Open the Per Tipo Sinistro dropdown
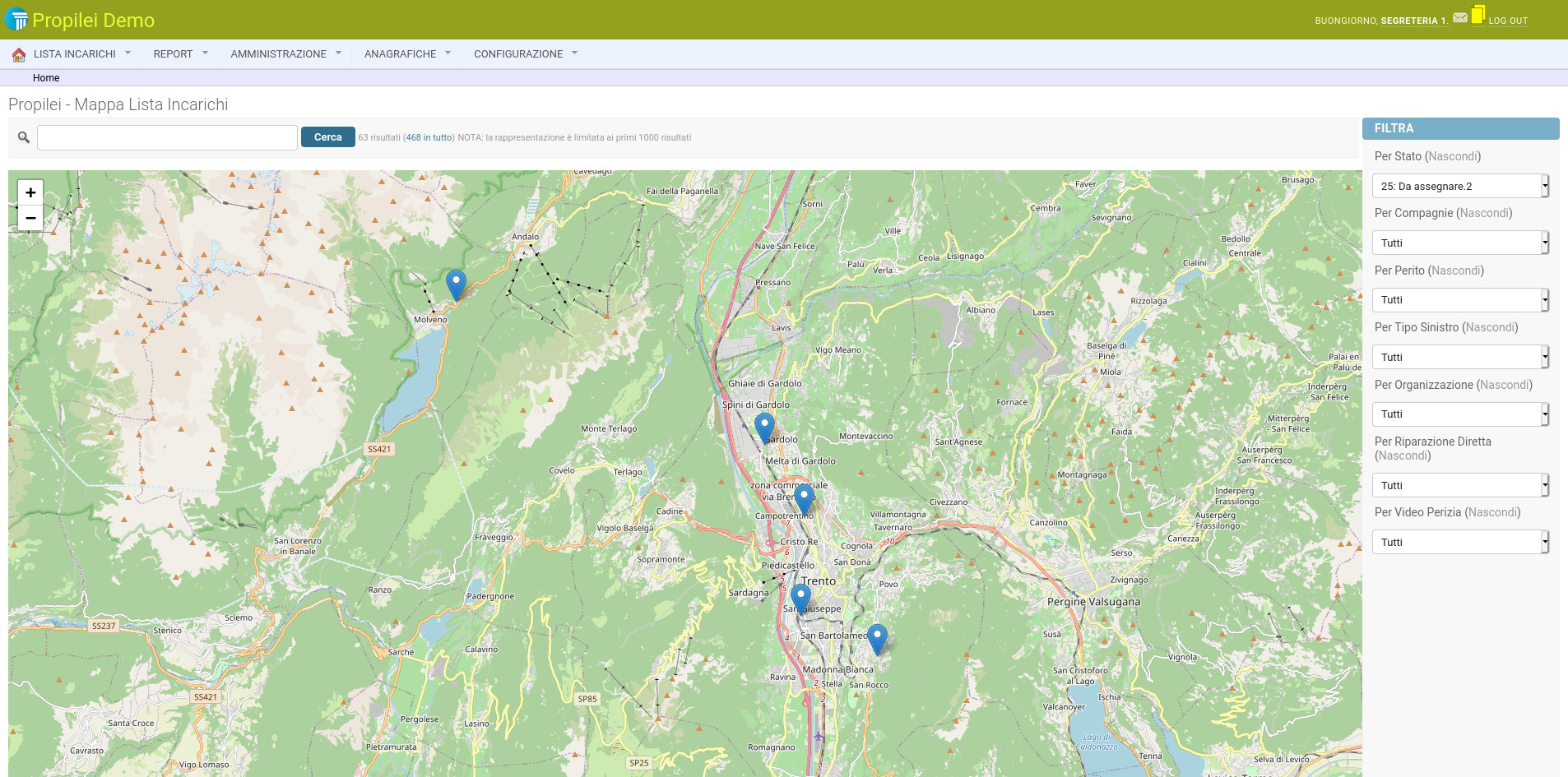The height and width of the screenshot is (777, 1568). (1460, 357)
